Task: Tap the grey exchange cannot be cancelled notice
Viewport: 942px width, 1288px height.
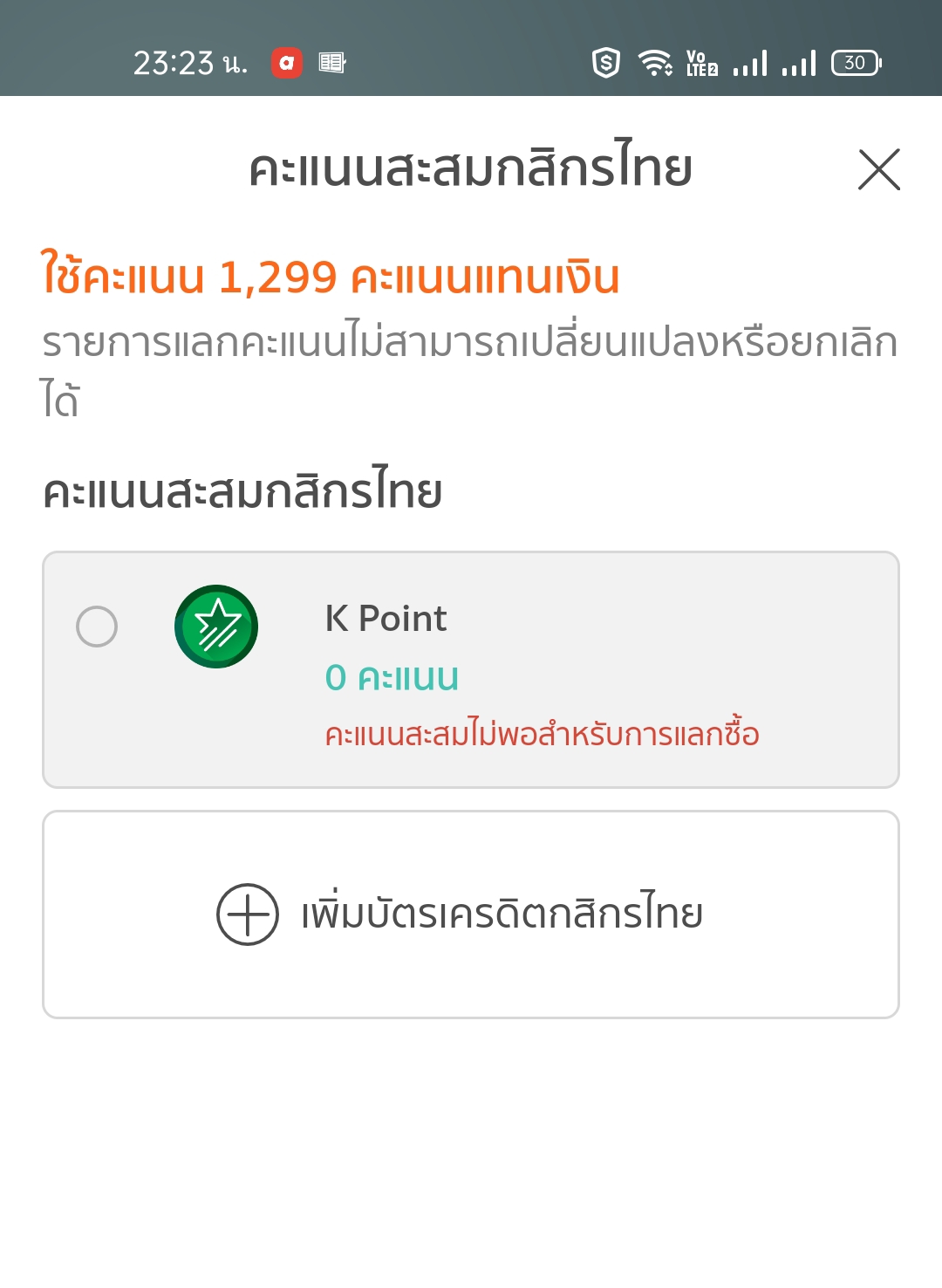Action: [469, 371]
